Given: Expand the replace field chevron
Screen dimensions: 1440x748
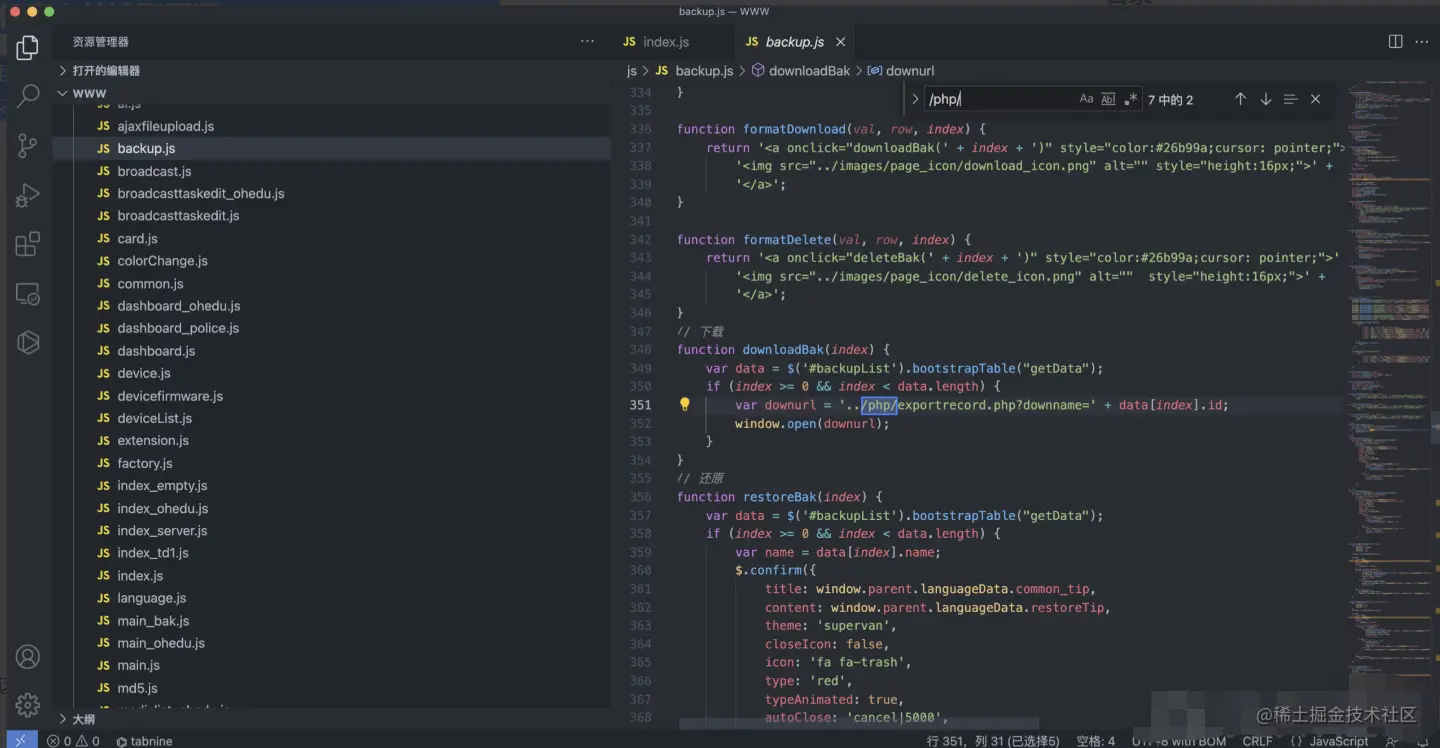Looking at the screenshot, I should tap(914, 99).
